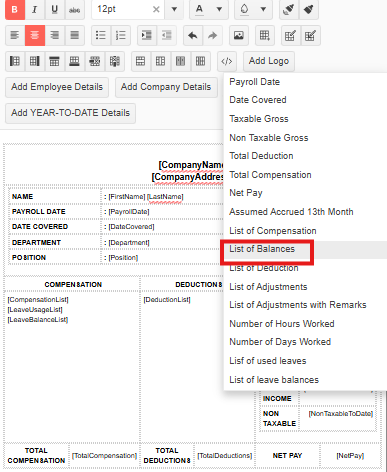This screenshot has width=387, height=472.
Task: Justify the paragraph text
Action: click(x=75, y=35)
